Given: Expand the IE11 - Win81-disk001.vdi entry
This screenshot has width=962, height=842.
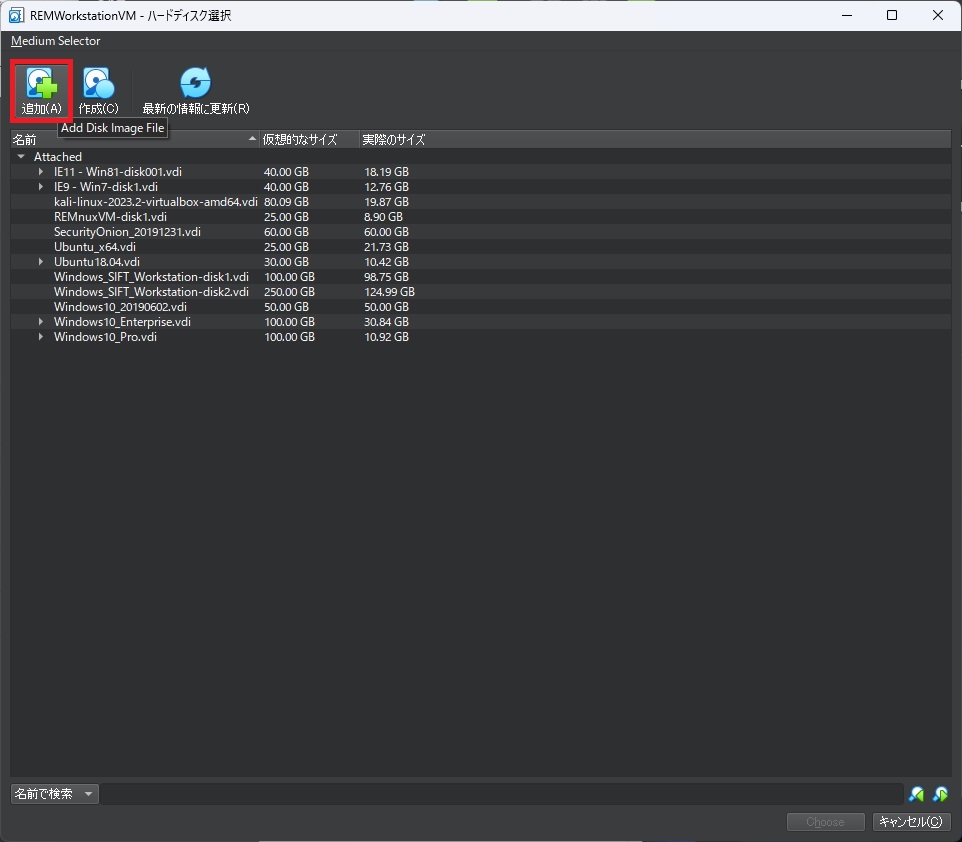Looking at the screenshot, I should click(40, 172).
